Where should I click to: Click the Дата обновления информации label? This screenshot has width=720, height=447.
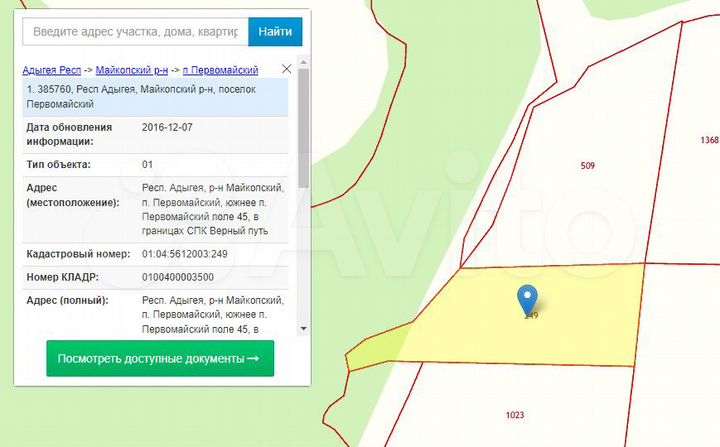click(69, 135)
